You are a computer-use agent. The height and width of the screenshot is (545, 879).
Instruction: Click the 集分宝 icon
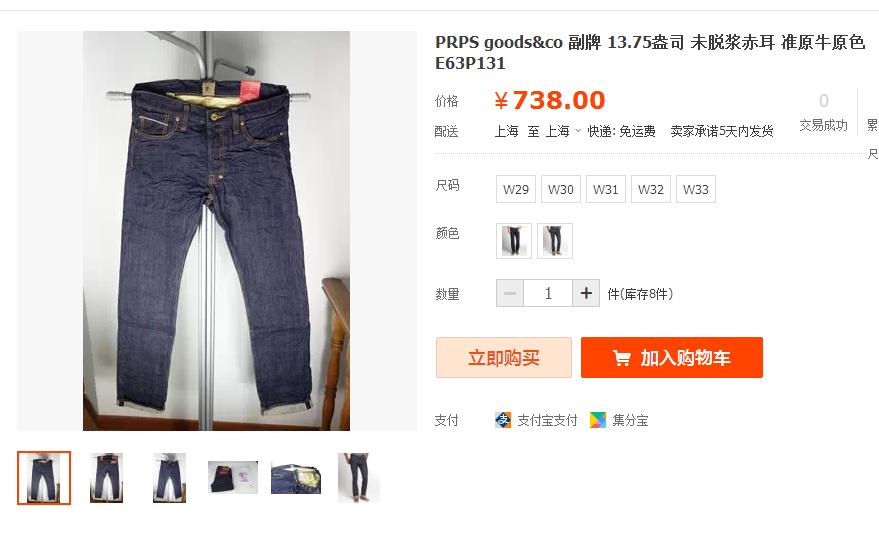click(598, 420)
